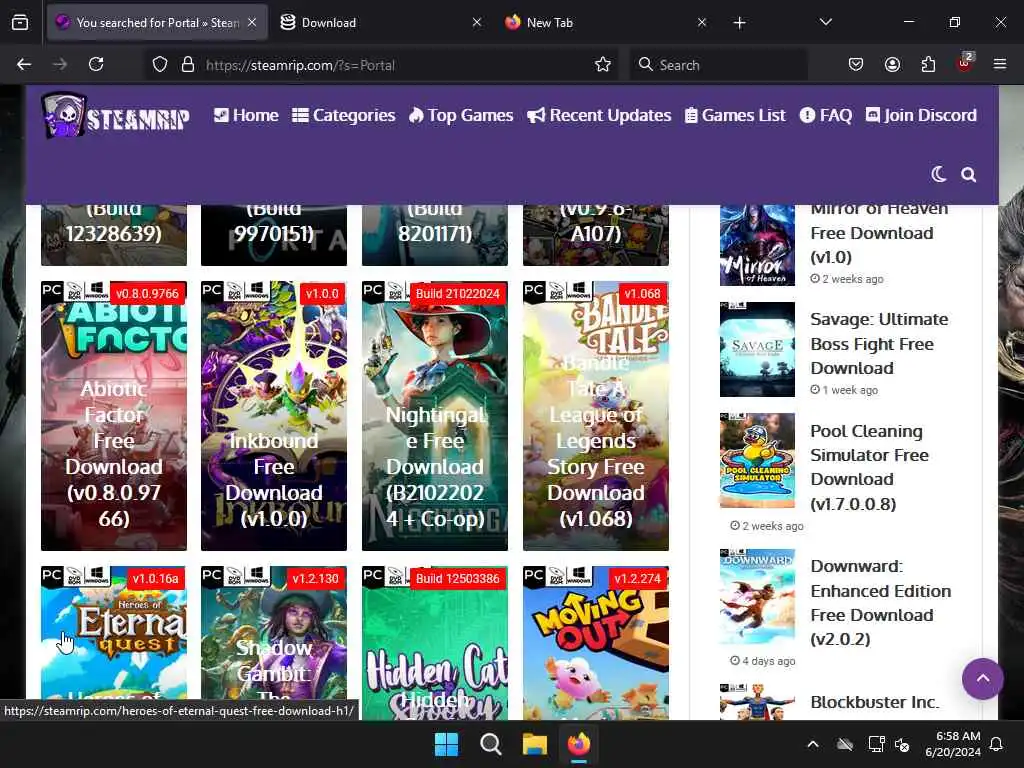
Task: Open Moving Out game card
Action: (x=596, y=643)
